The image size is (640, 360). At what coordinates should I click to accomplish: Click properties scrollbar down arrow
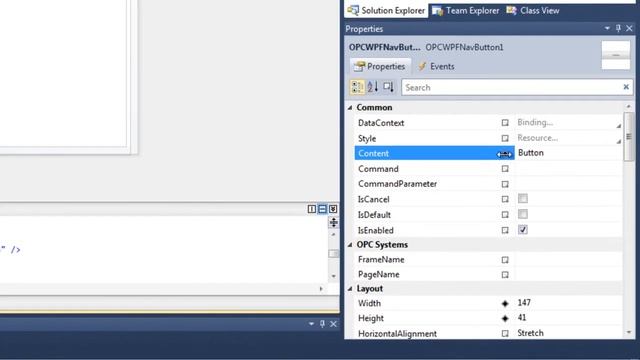point(629,333)
